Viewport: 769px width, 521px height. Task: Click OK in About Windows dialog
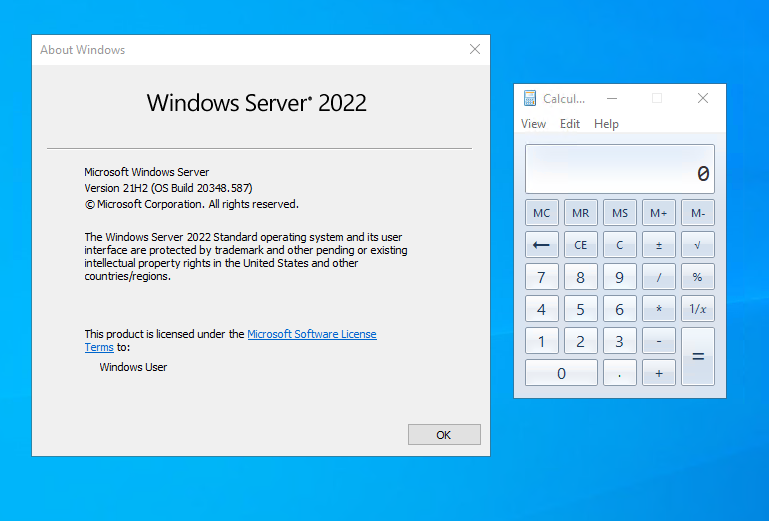pyautogui.click(x=444, y=435)
